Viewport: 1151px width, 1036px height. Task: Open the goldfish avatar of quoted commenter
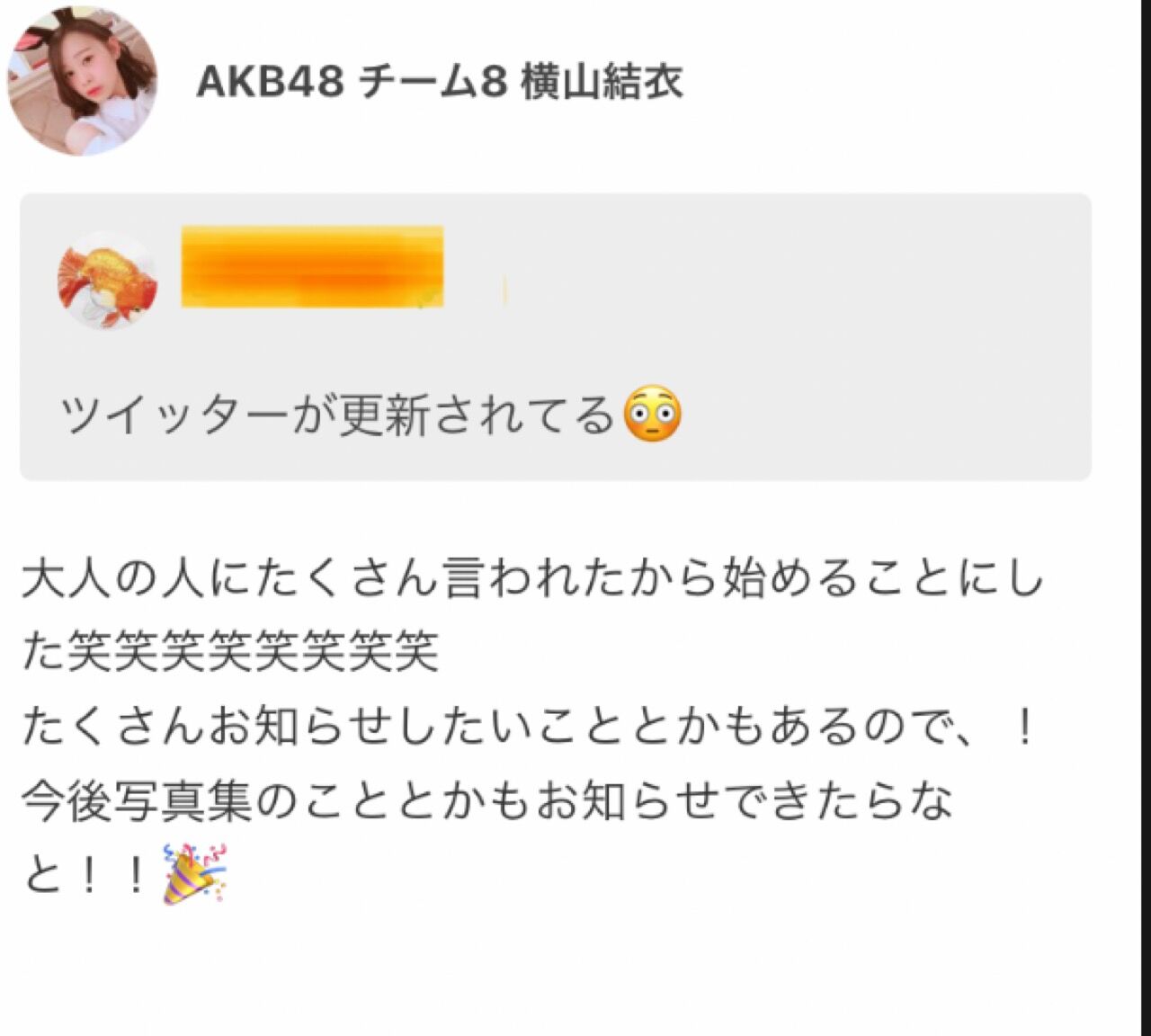coord(108,280)
